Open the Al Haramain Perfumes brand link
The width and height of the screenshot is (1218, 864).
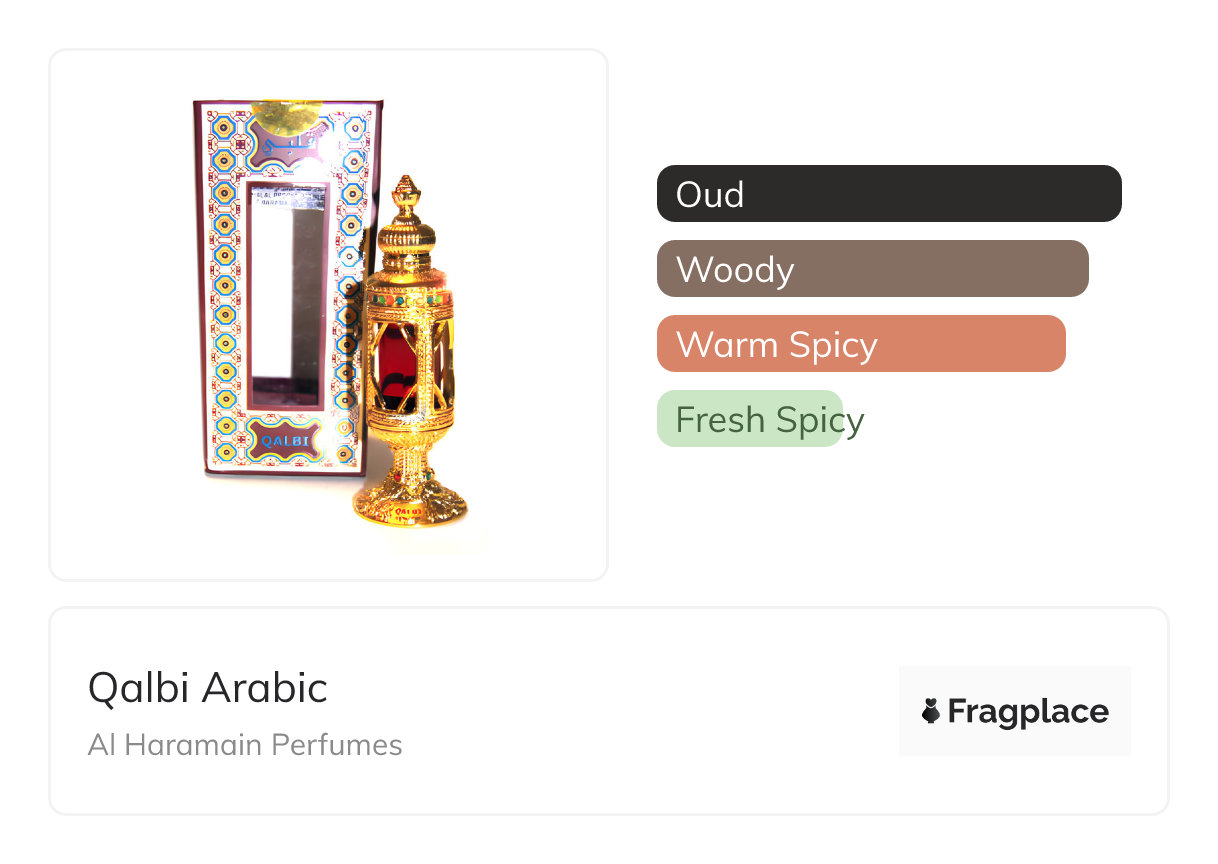click(x=245, y=745)
